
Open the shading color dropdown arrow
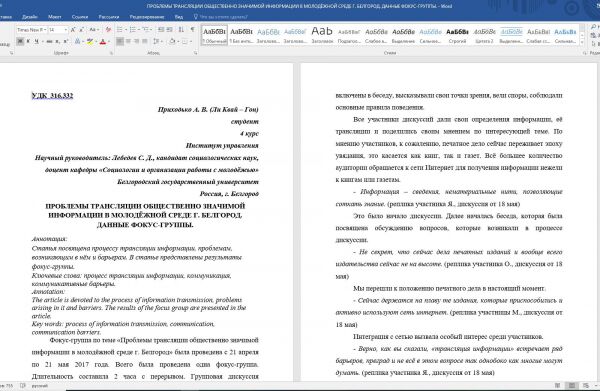click(x=178, y=41)
